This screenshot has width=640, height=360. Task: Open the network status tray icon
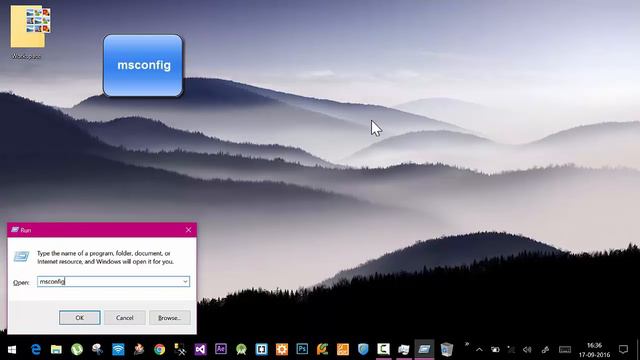[x=511, y=350]
